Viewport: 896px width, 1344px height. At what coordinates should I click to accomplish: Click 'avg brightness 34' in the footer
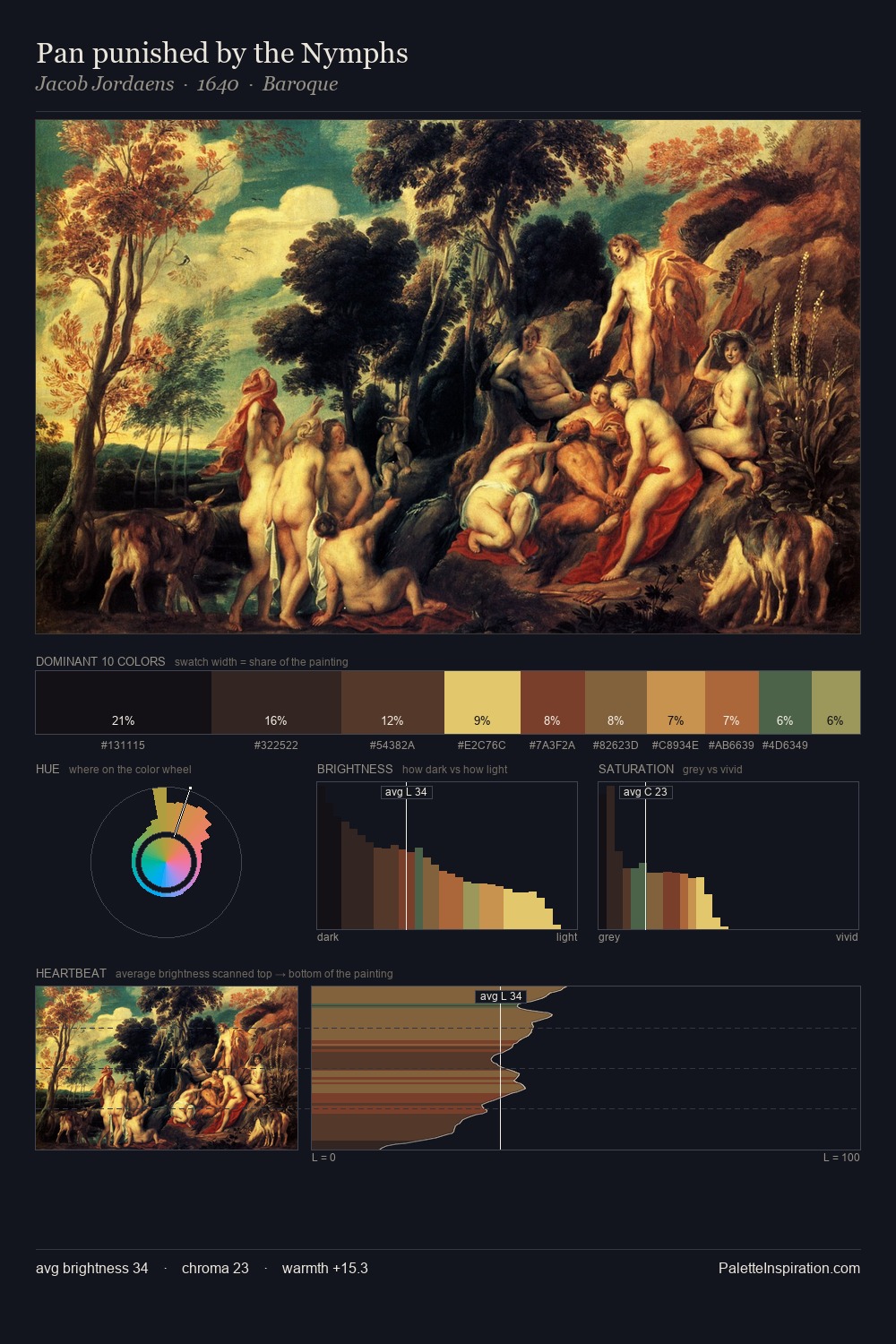(92, 1269)
